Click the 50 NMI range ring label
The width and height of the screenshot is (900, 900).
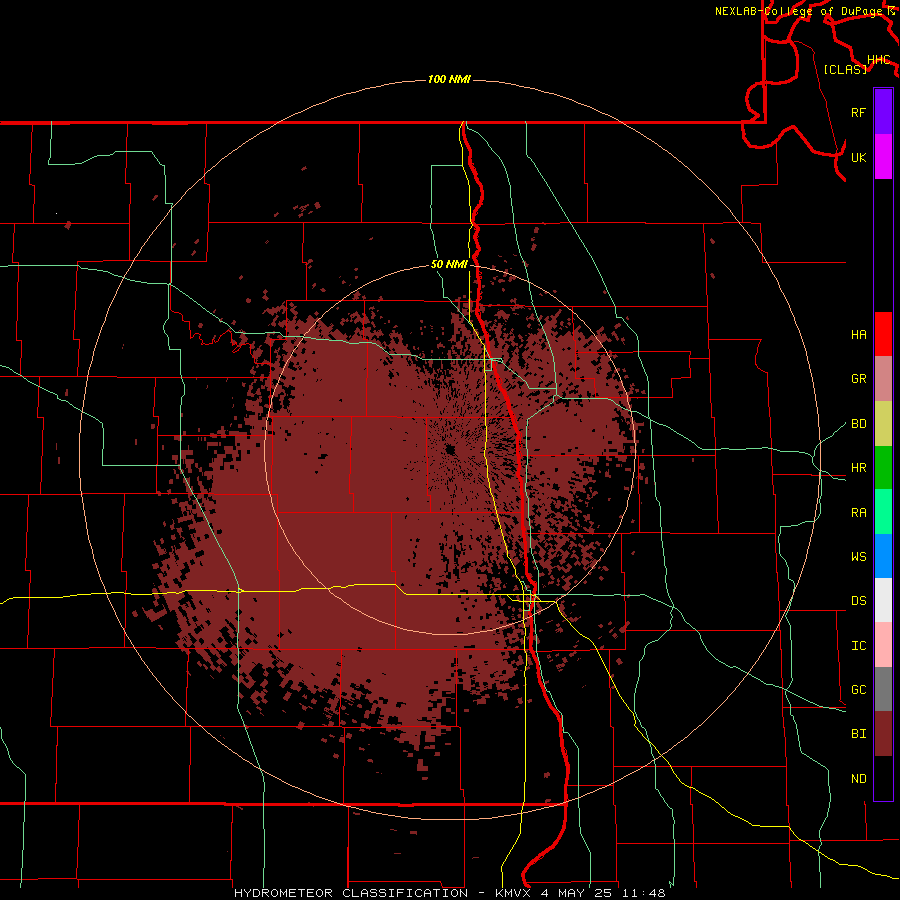(x=449, y=264)
